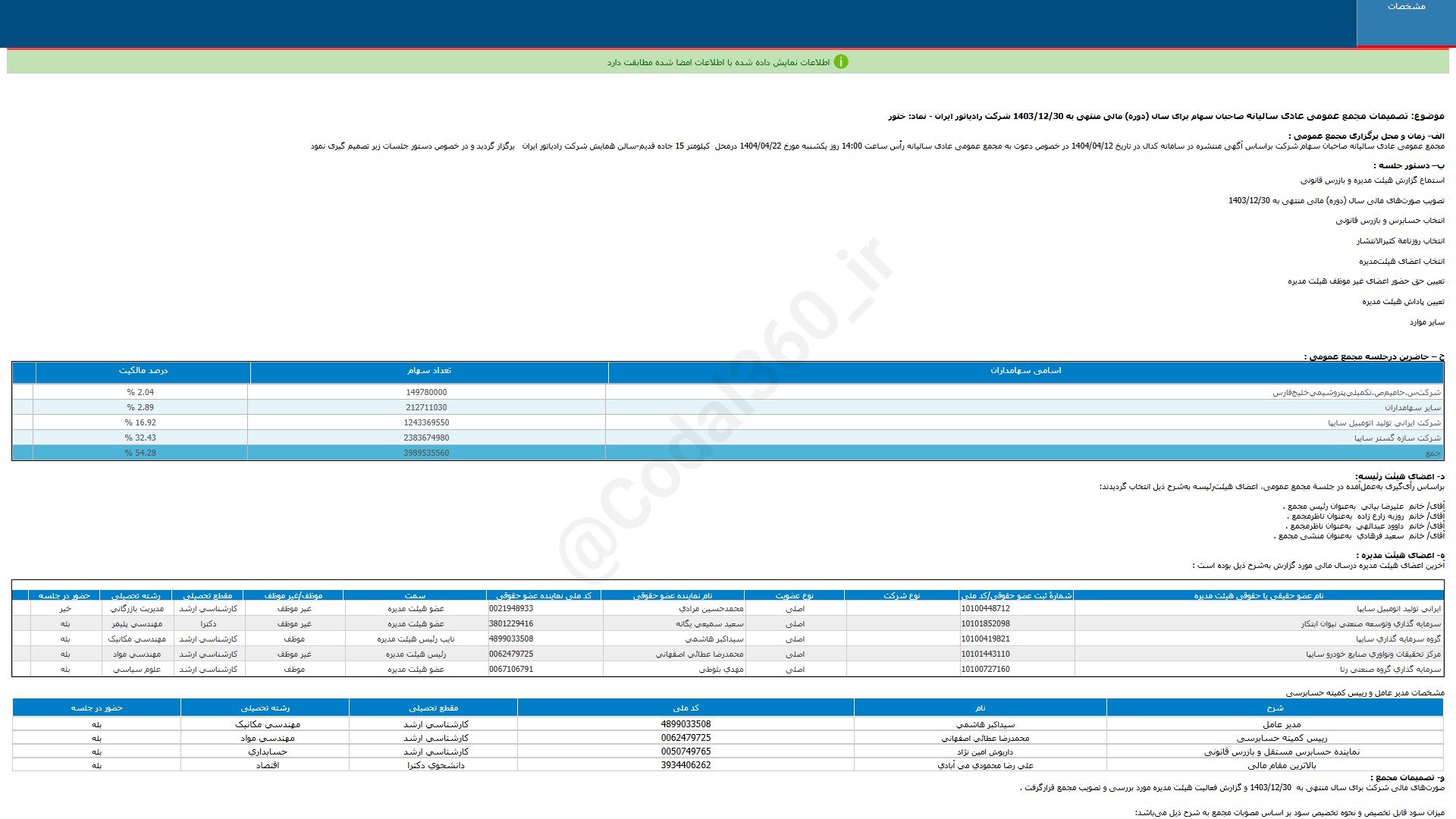Click the نایب رئیس هیئت مدیره position cell
This screenshot has height=819, width=1456.
tap(416, 639)
